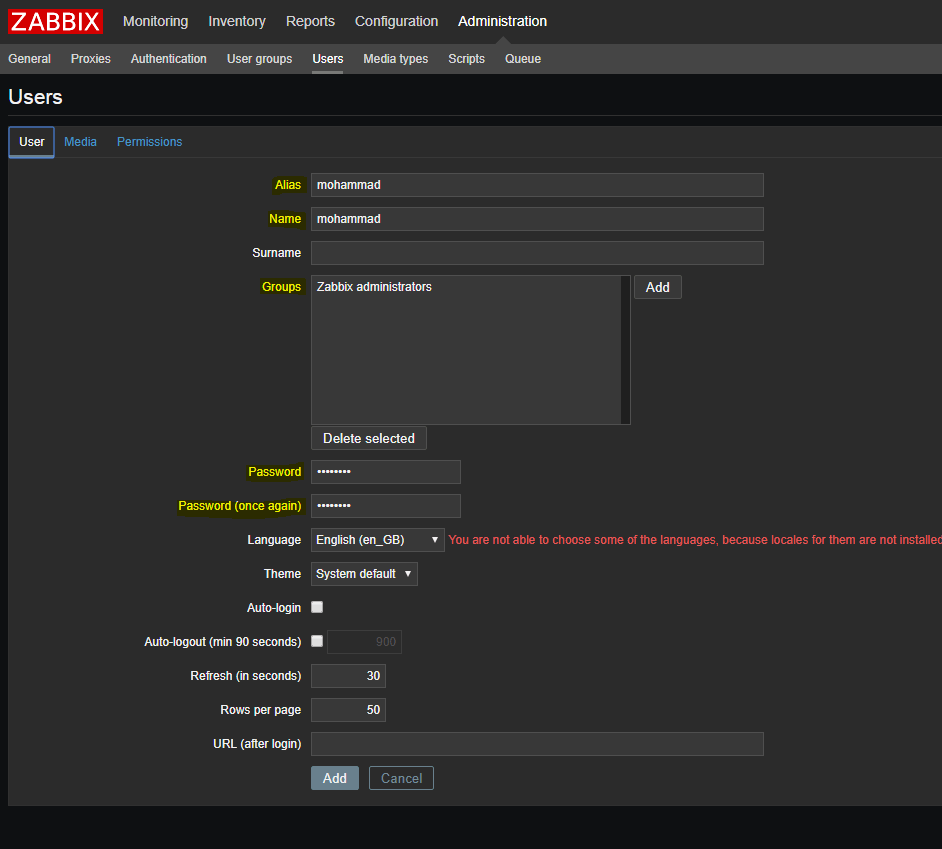Submit the form with bottom Add button

tap(334, 778)
